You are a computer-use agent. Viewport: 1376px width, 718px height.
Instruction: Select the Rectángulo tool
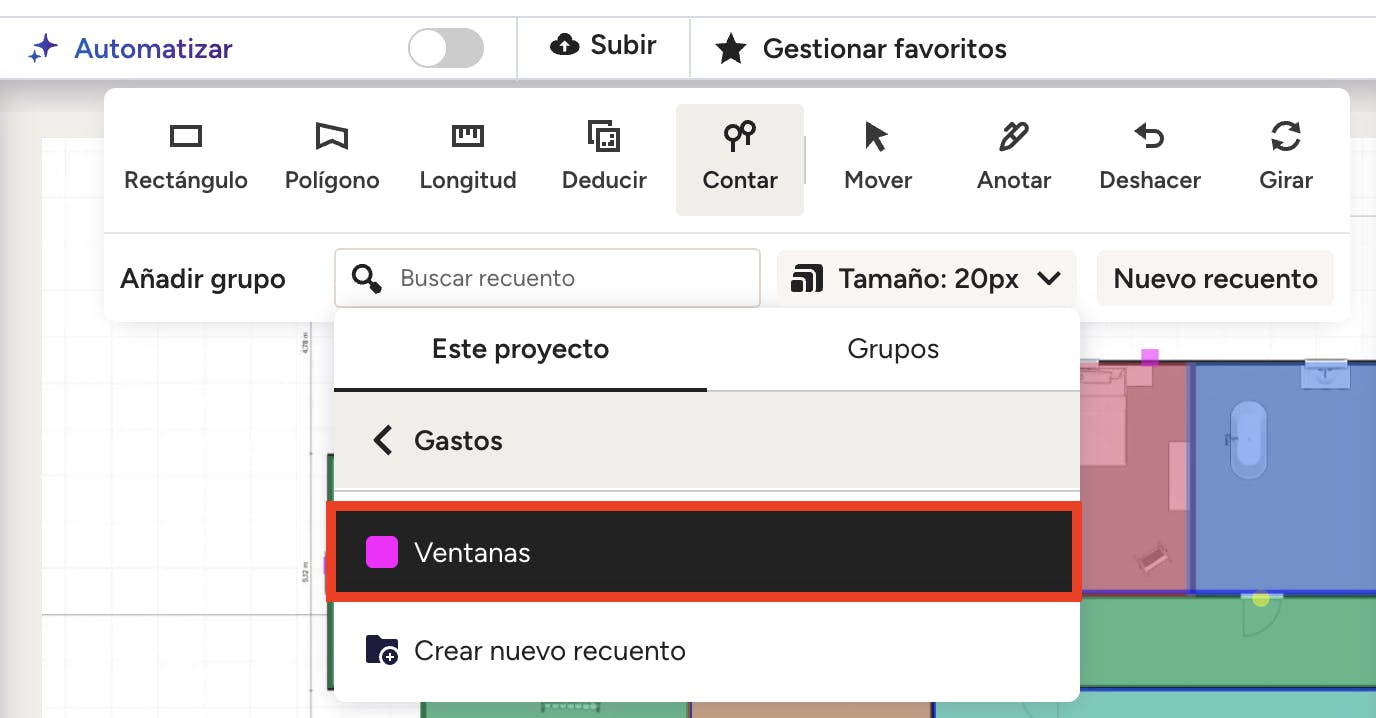[186, 158]
